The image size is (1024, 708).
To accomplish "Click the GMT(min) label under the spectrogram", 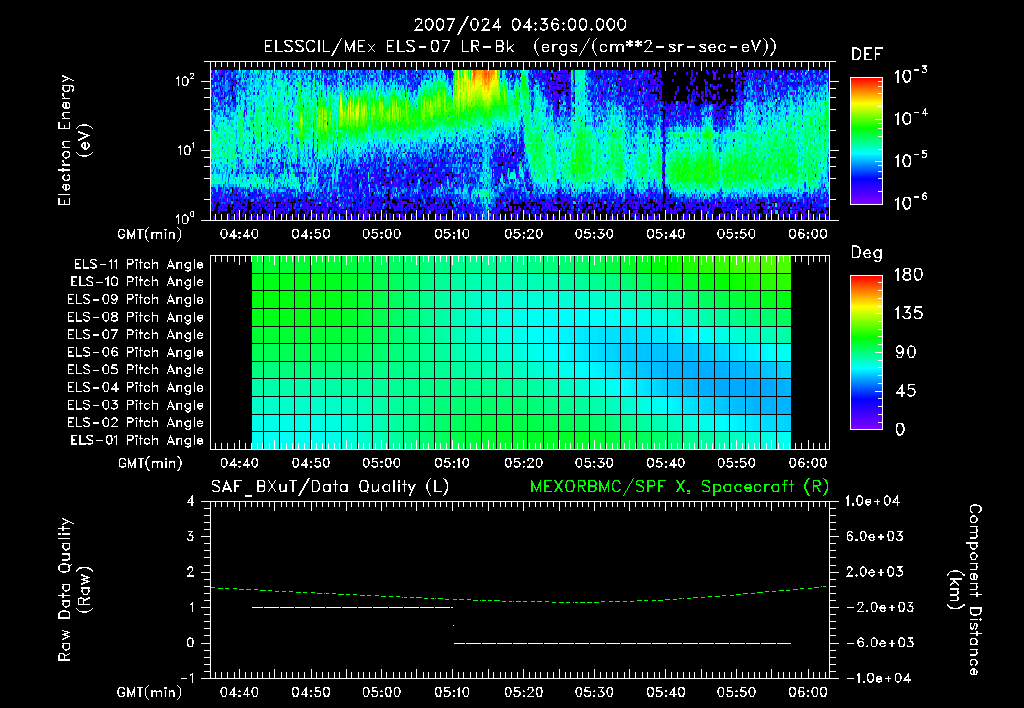I will [150, 234].
